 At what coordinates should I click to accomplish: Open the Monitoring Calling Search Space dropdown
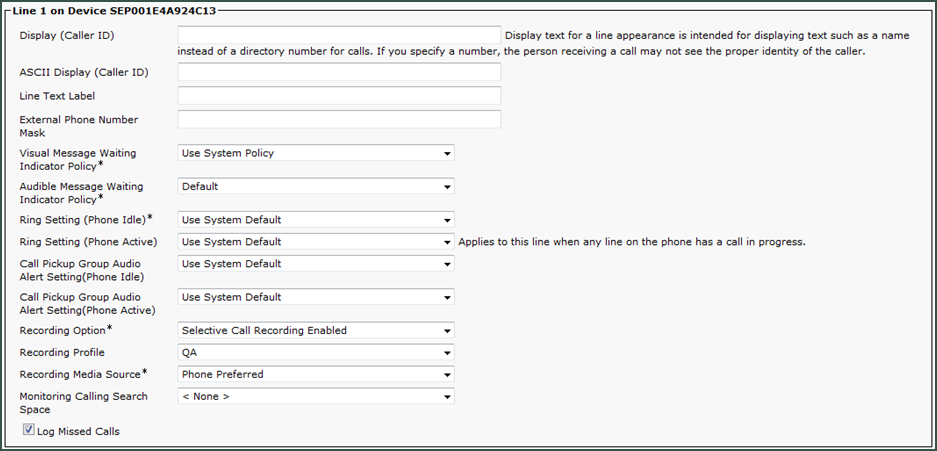(316, 397)
